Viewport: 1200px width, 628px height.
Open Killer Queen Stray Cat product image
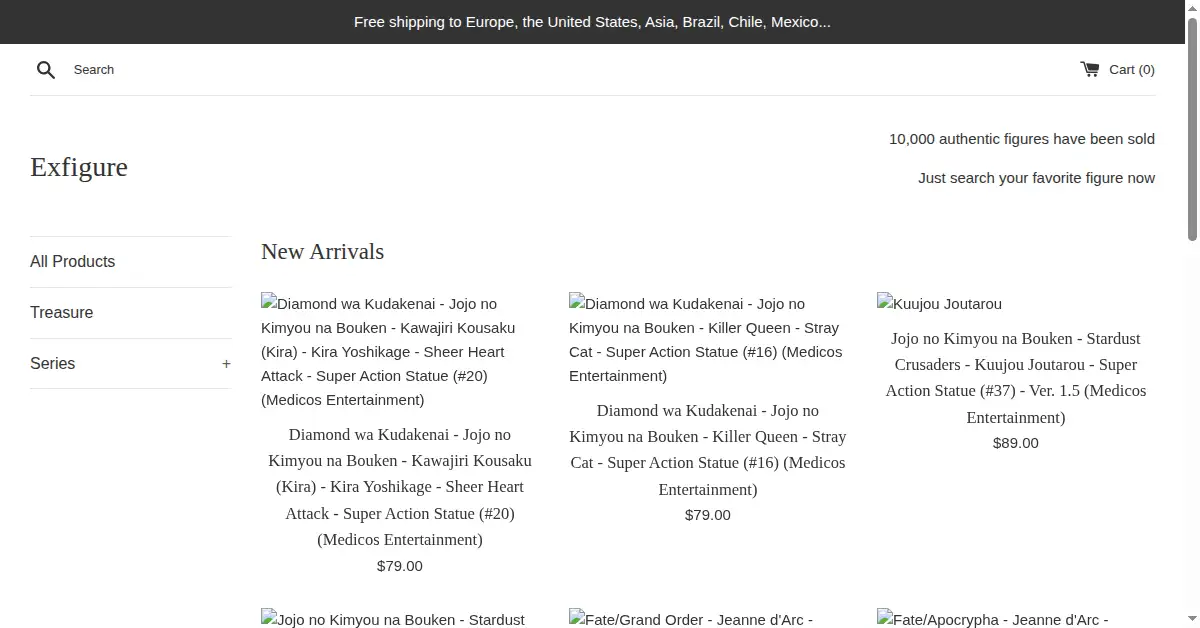[707, 339]
